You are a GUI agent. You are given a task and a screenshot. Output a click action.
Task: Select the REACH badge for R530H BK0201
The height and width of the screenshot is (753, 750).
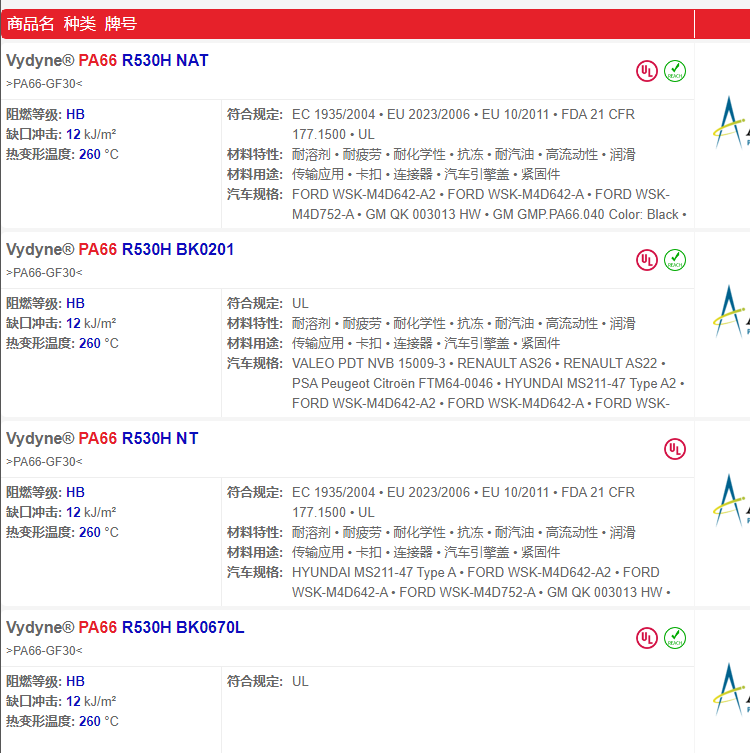click(675, 260)
